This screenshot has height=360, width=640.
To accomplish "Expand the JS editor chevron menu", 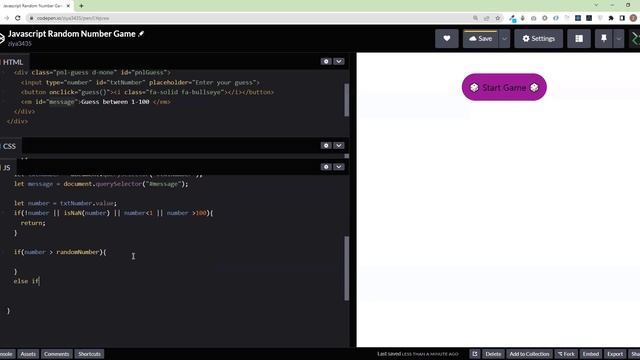I will pos(339,167).
